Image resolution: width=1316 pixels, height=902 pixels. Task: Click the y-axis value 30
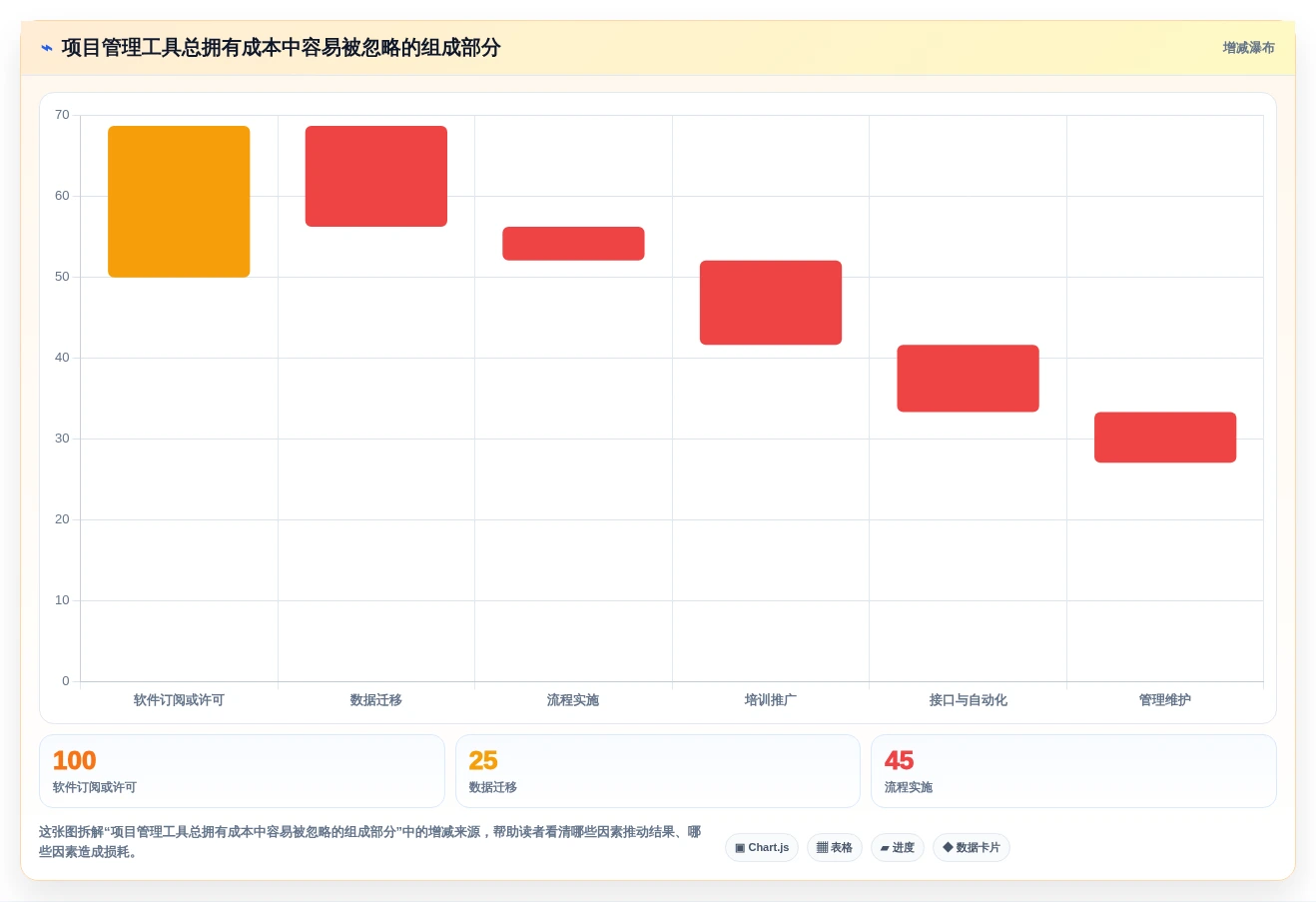point(62,439)
